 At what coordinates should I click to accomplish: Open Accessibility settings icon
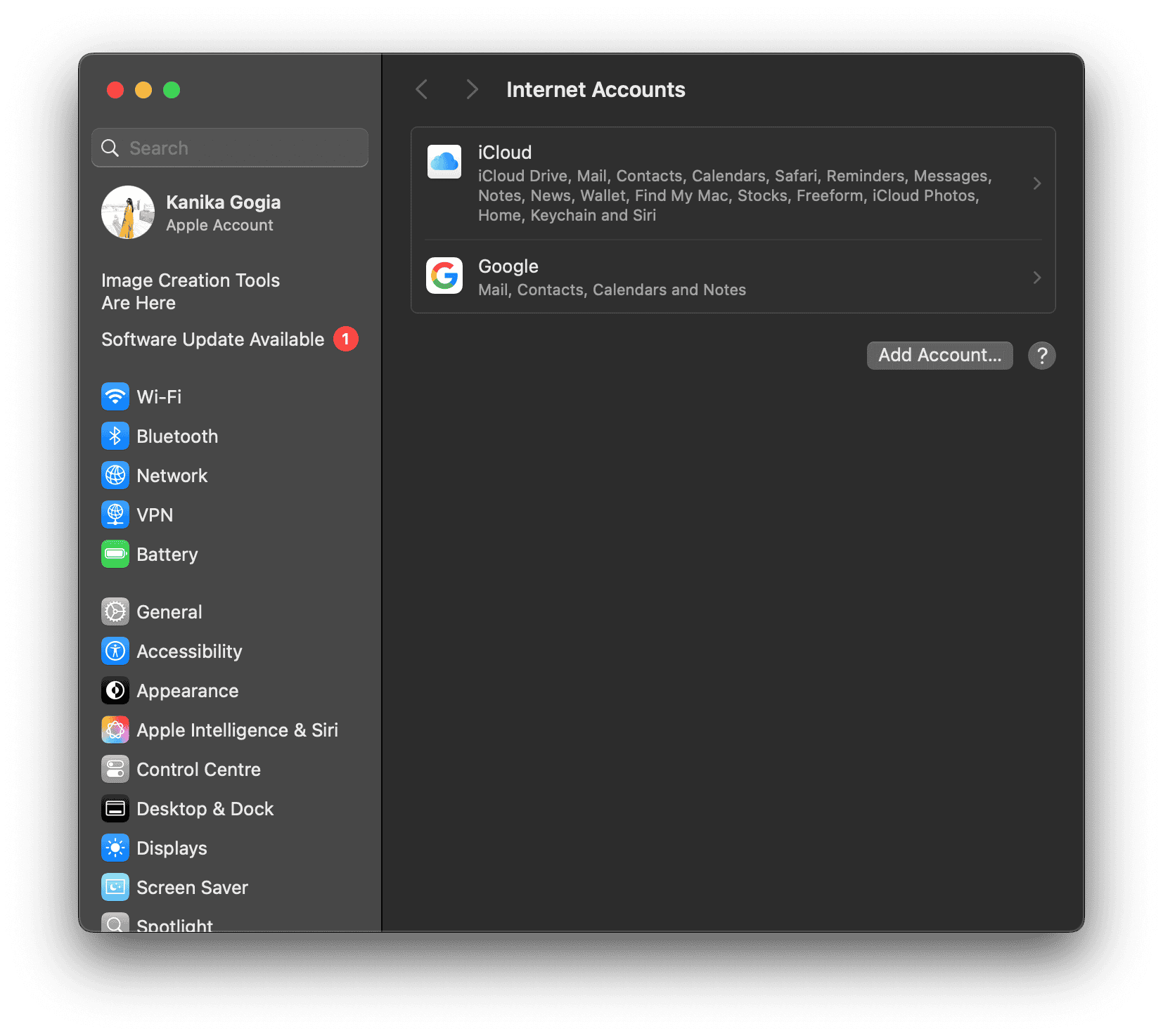pos(115,651)
